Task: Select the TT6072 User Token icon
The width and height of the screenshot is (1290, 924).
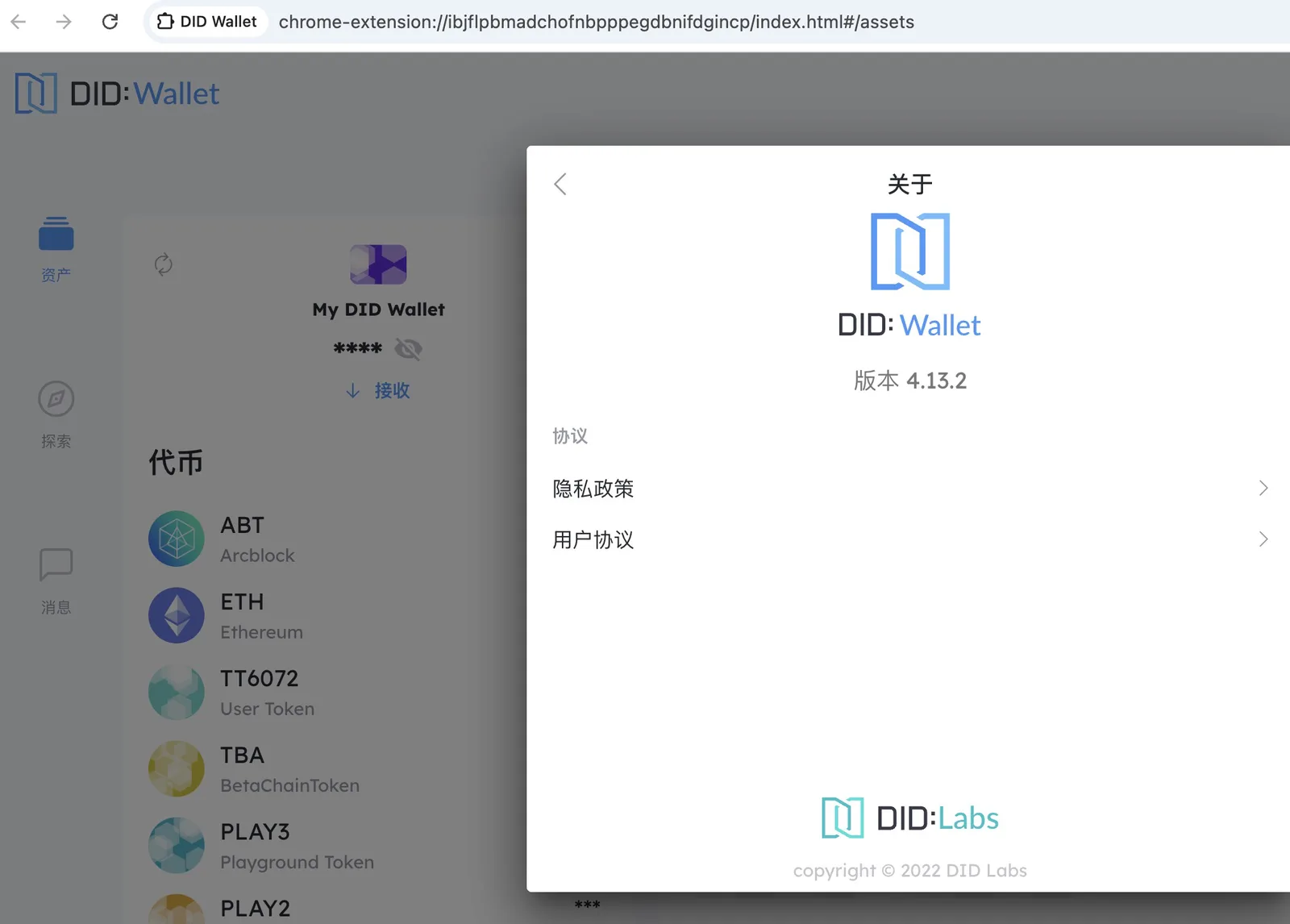Action: [x=177, y=692]
